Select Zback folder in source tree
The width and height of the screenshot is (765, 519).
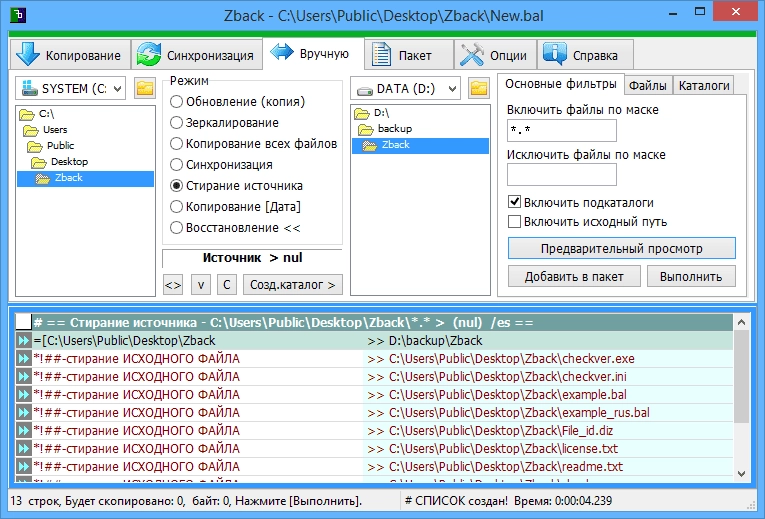(x=85, y=178)
